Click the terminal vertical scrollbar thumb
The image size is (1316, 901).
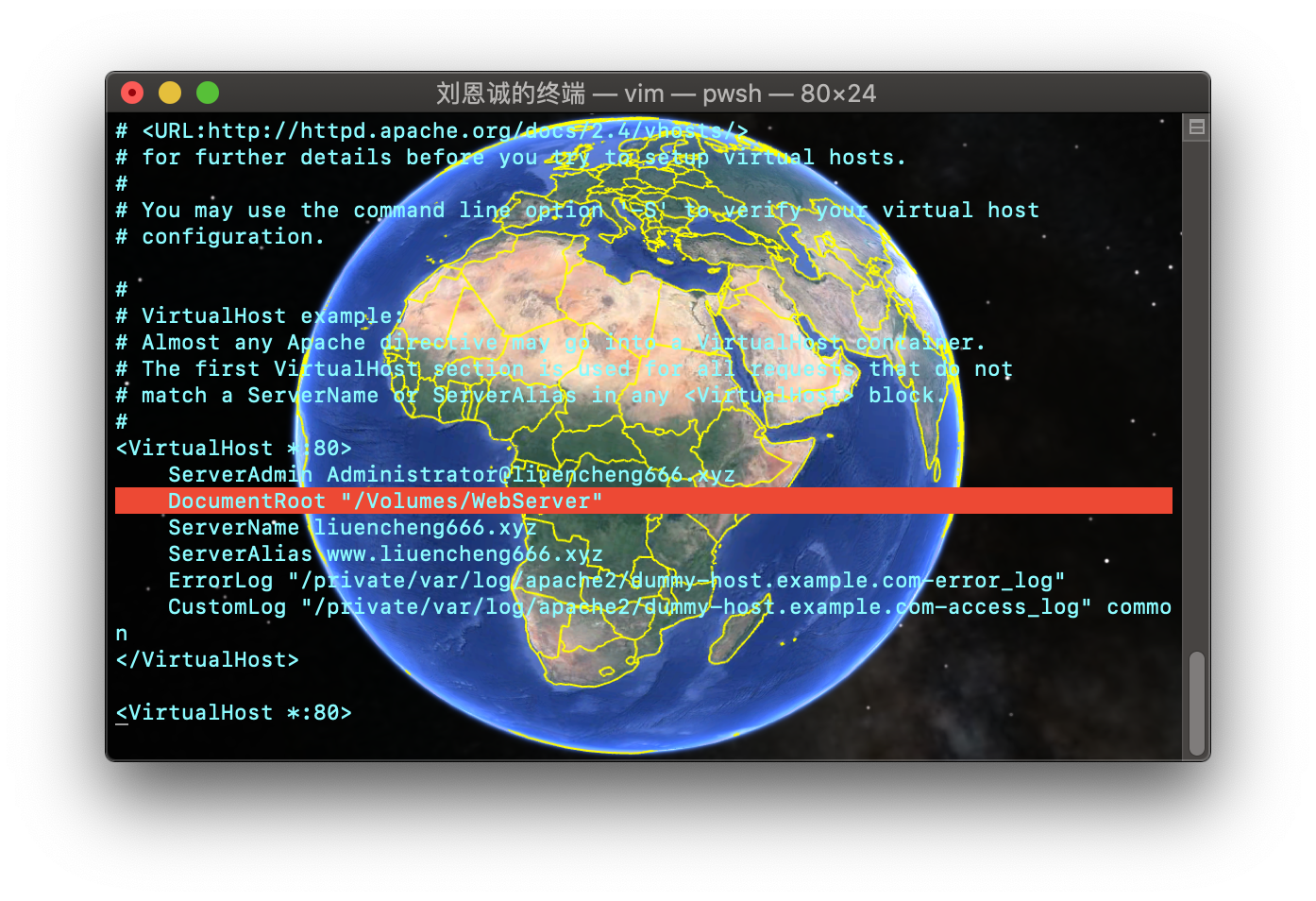(1196, 703)
